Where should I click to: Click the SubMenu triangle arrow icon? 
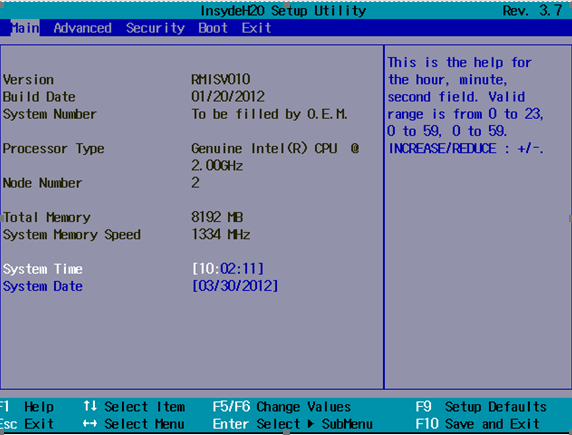tap(310, 424)
